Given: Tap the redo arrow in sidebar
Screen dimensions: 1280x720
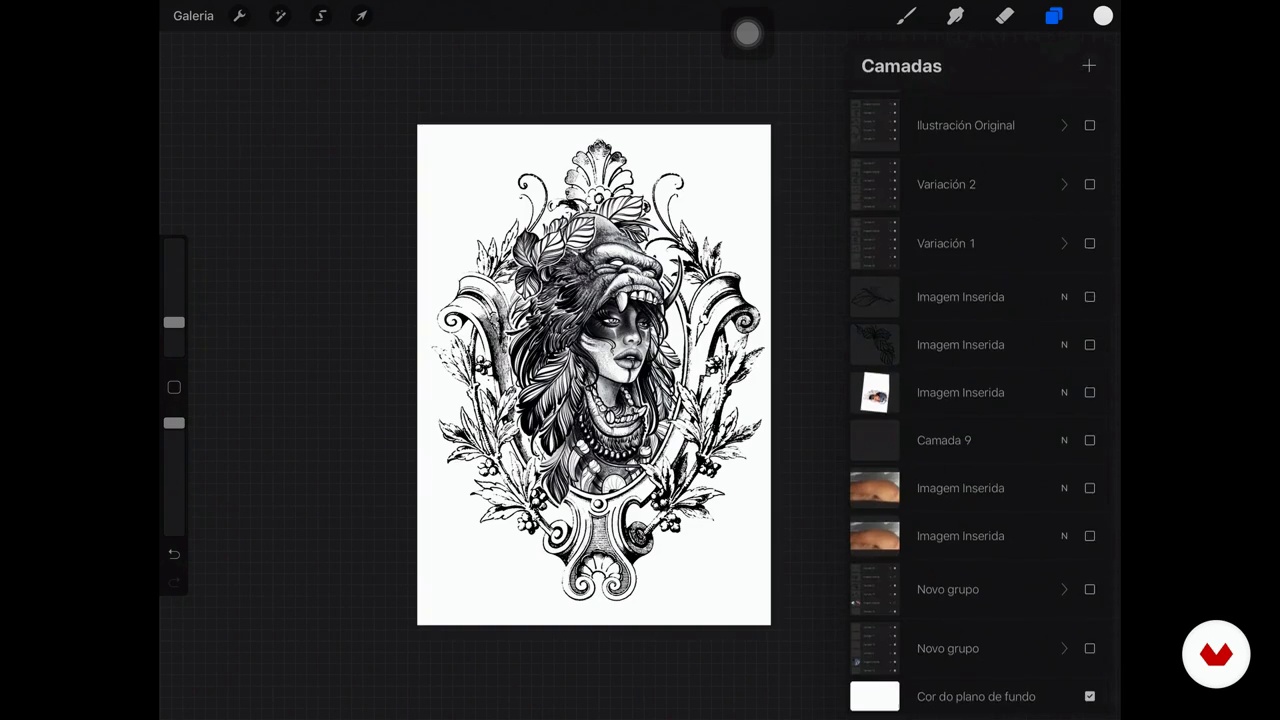Looking at the screenshot, I should point(174,582).
